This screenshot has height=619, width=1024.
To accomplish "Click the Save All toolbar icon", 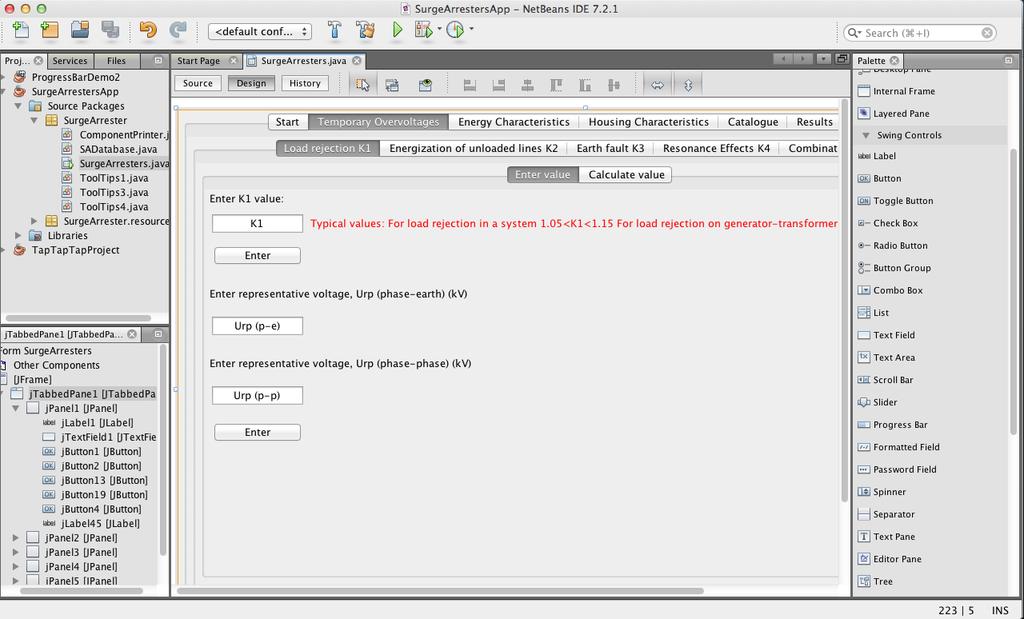I will (x=110, y=30).
